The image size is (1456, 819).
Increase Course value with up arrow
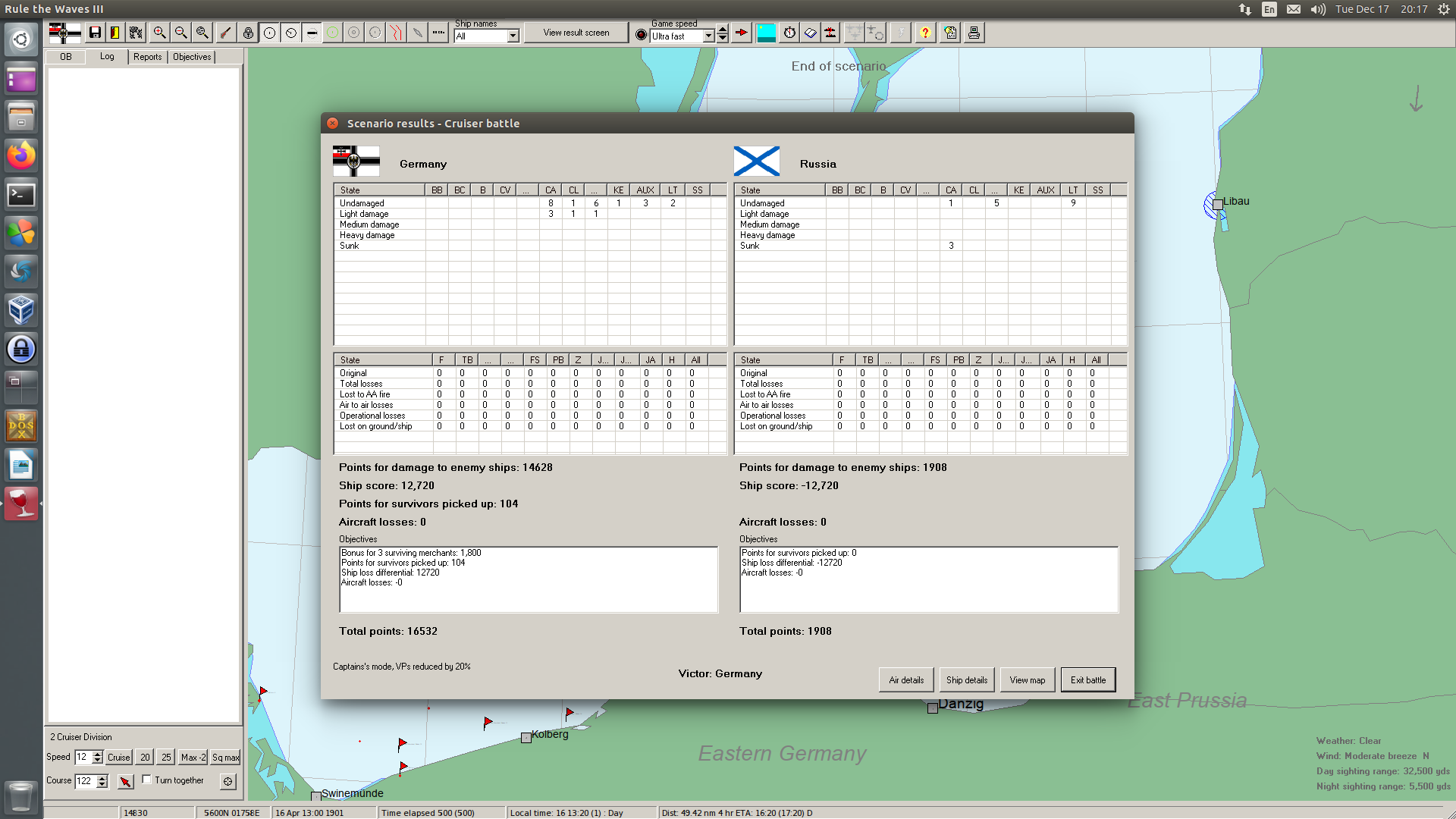click(102, 778)
